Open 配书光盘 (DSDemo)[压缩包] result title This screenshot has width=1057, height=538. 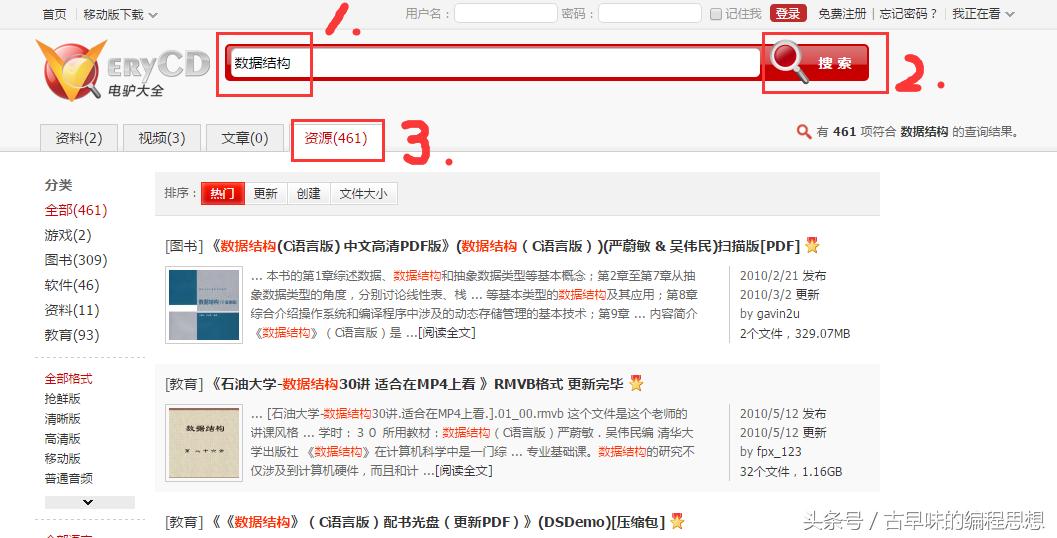(x=437, y=522)
